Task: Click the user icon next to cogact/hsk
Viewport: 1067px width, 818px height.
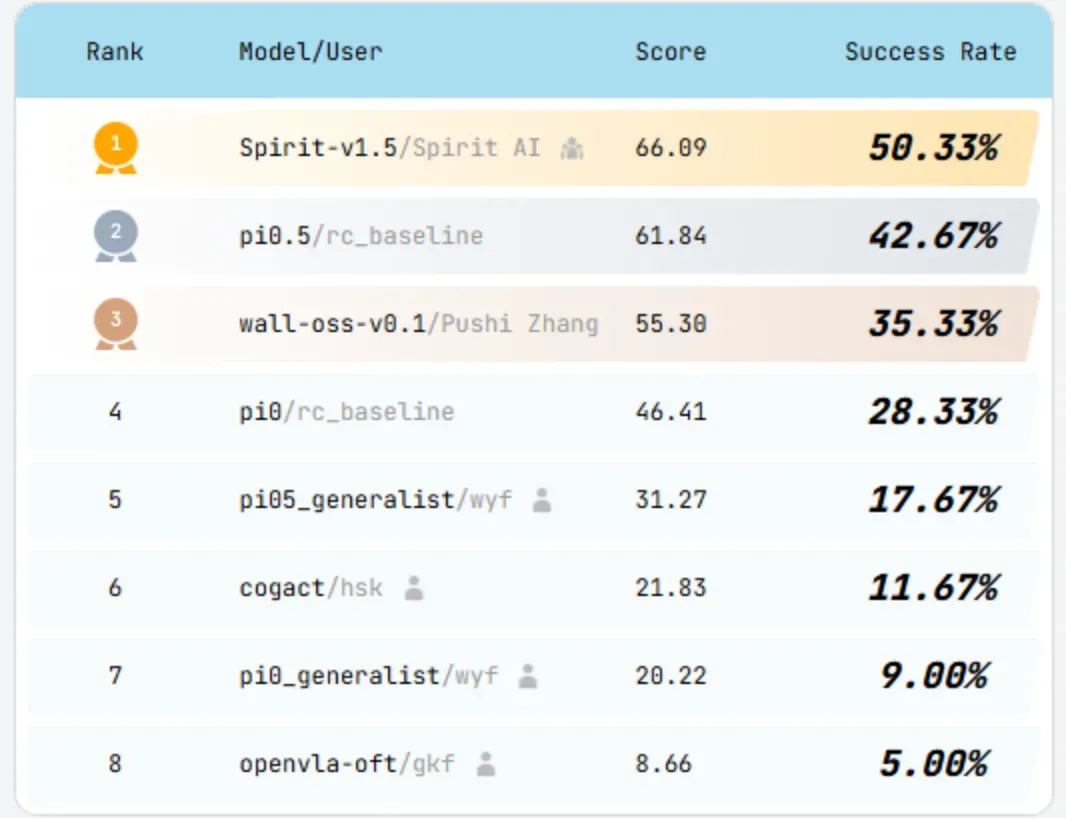Action: point(414,588)
